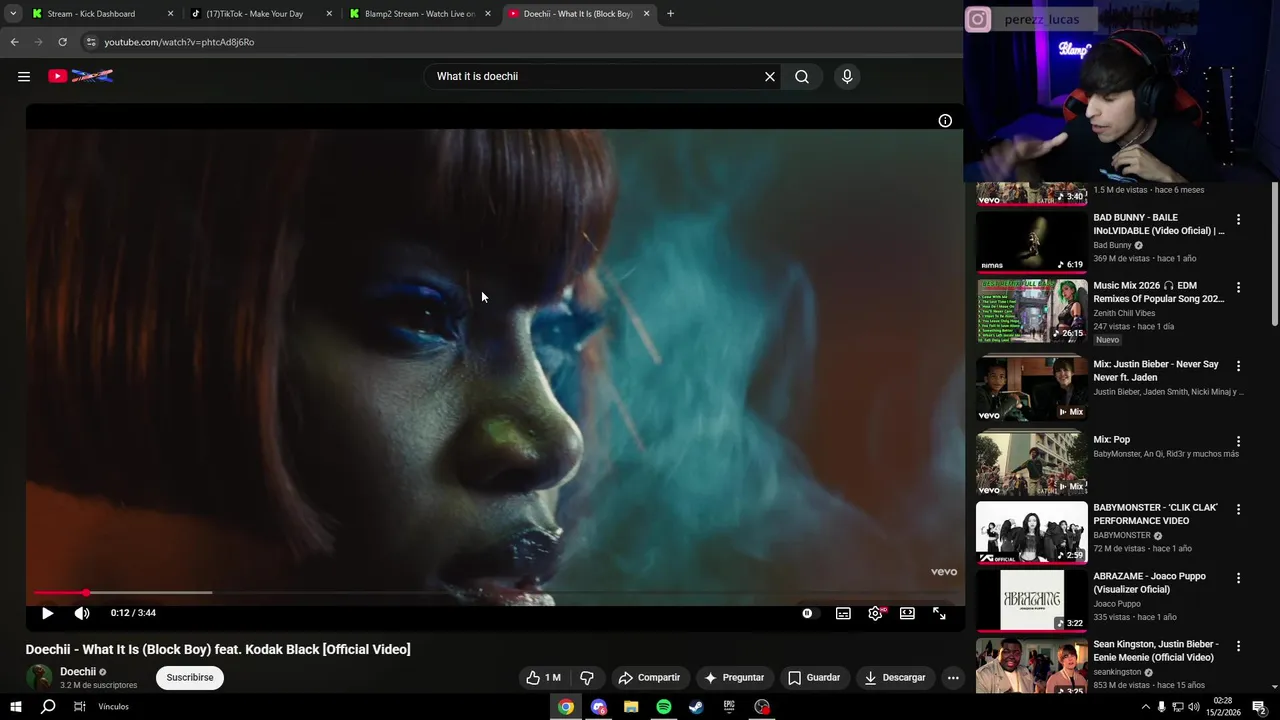Like the Doechii video
The image size is (1280, 720).
543,677
